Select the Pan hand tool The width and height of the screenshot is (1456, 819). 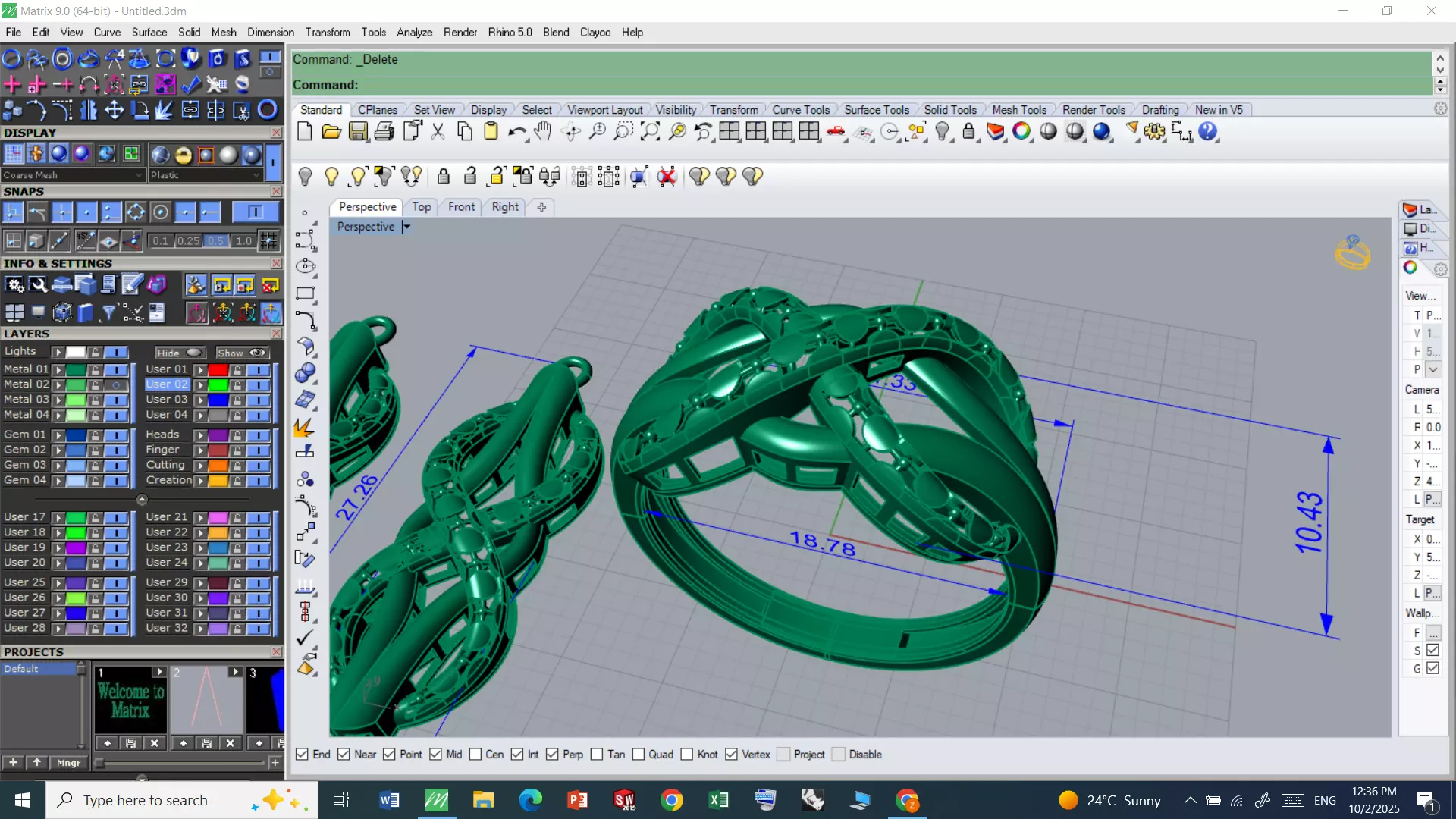pos(543,132)
